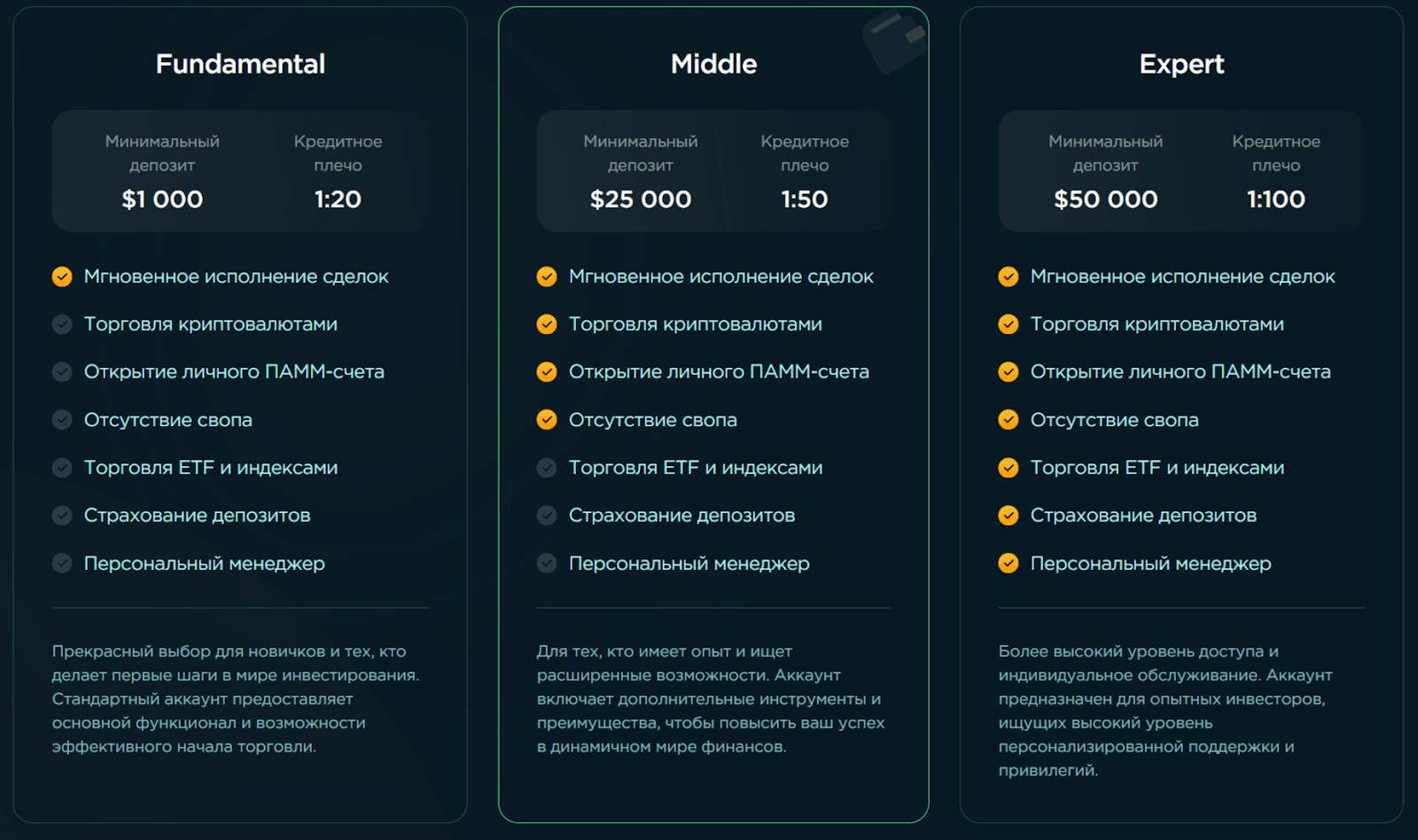This screenshot has width=1418, height=840.
Task: Click the orange check by Middle's Отсутствие свопа
Action: tap(547, 419)
